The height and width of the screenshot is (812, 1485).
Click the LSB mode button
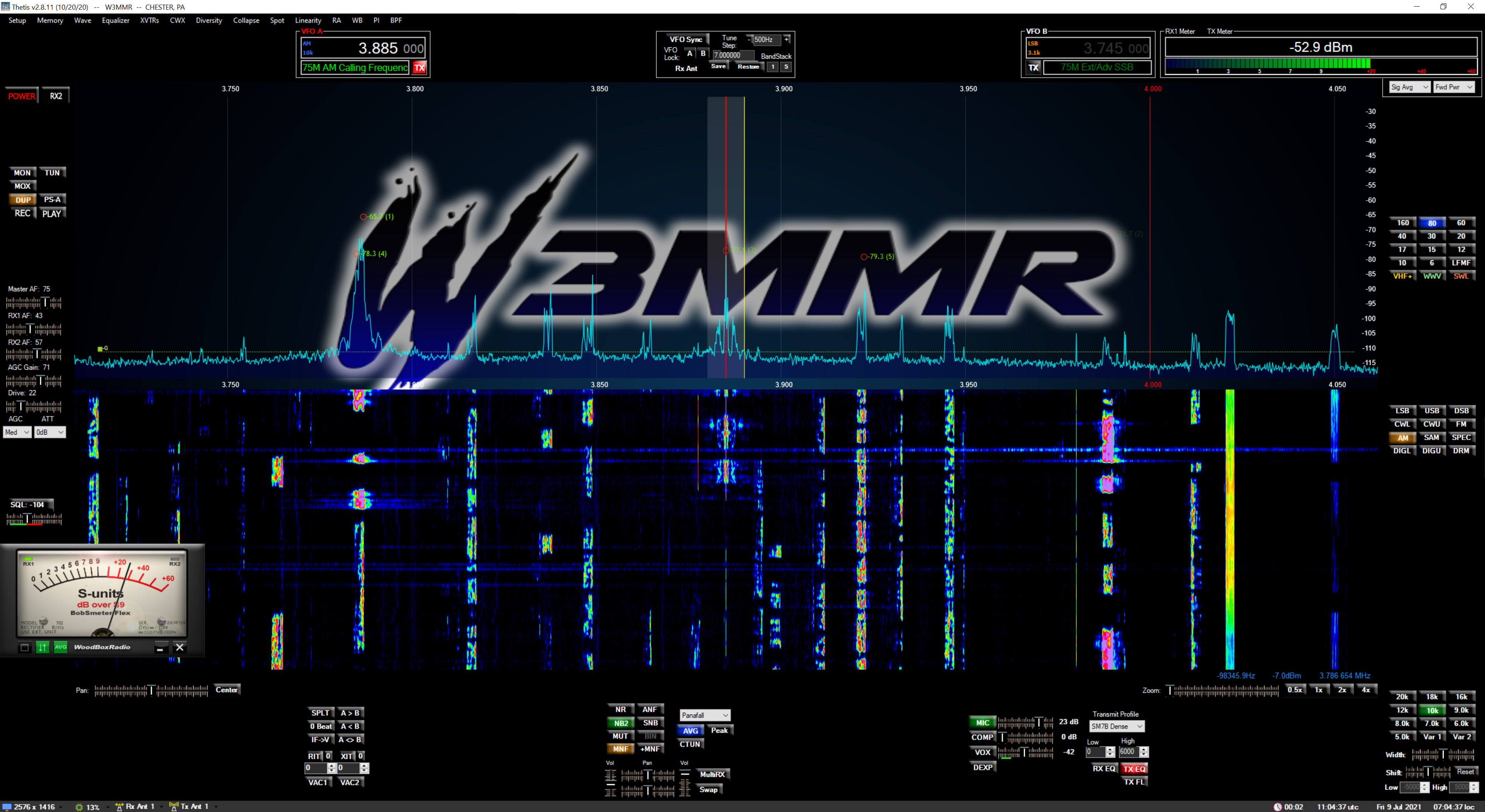coord(1402,411)
